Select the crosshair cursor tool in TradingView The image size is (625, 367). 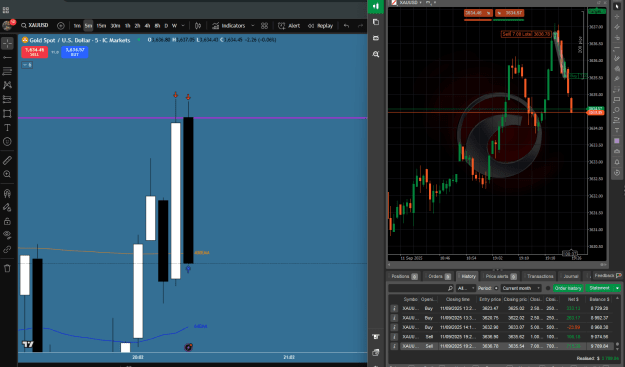pos(7,43)
